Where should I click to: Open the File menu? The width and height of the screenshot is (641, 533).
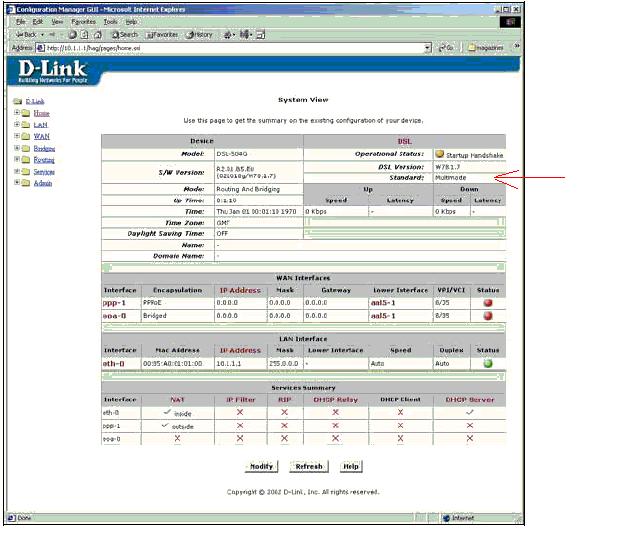[21, 22]
